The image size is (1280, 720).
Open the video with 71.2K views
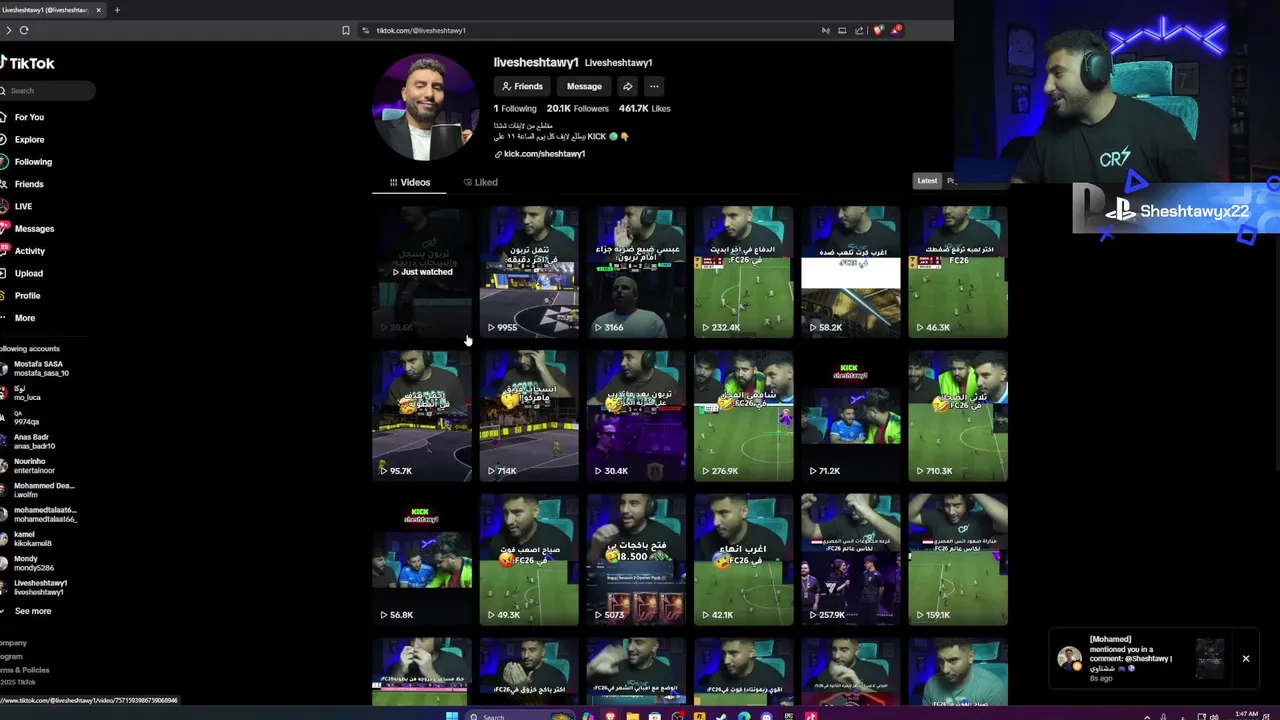click(x=851, y=416)
